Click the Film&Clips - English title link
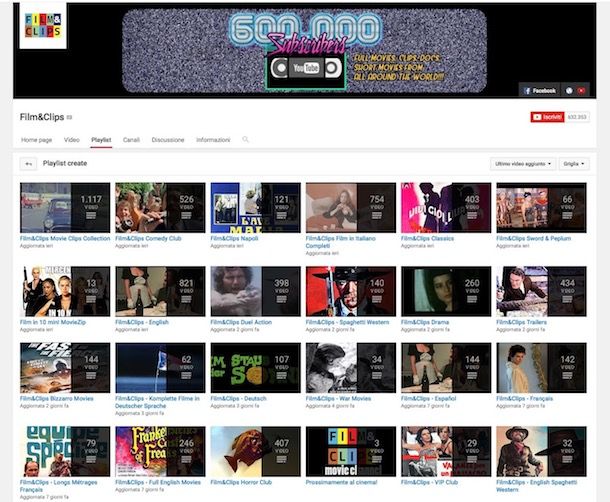Viewport: 610px width, 502px height. pos(142,322)
